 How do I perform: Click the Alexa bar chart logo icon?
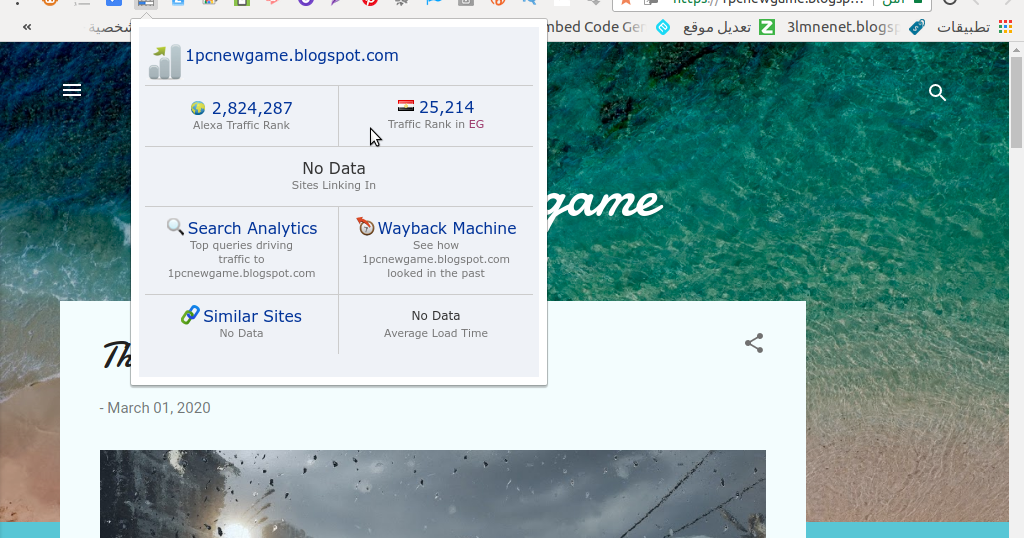(x=165, y=62)
